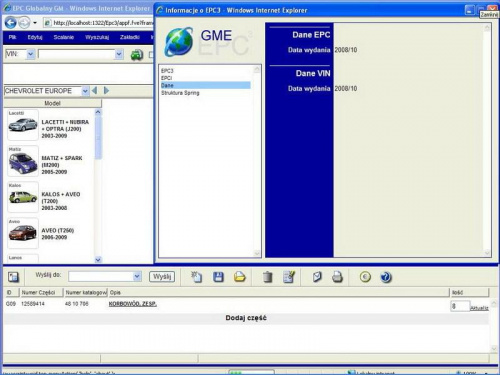500x375 pixels.
Task: Click the save floppy disk icon
Action: (218, 277)
